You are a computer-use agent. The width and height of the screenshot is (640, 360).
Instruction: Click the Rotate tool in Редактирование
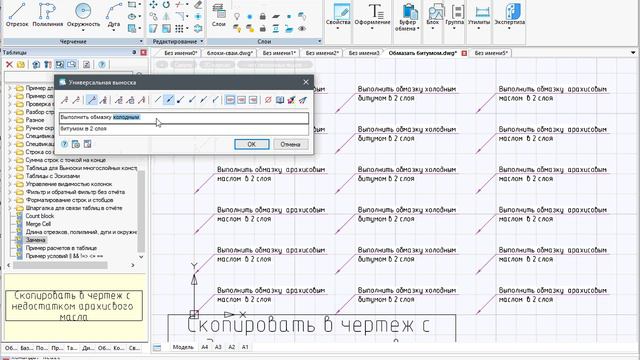tap(166, 4)
